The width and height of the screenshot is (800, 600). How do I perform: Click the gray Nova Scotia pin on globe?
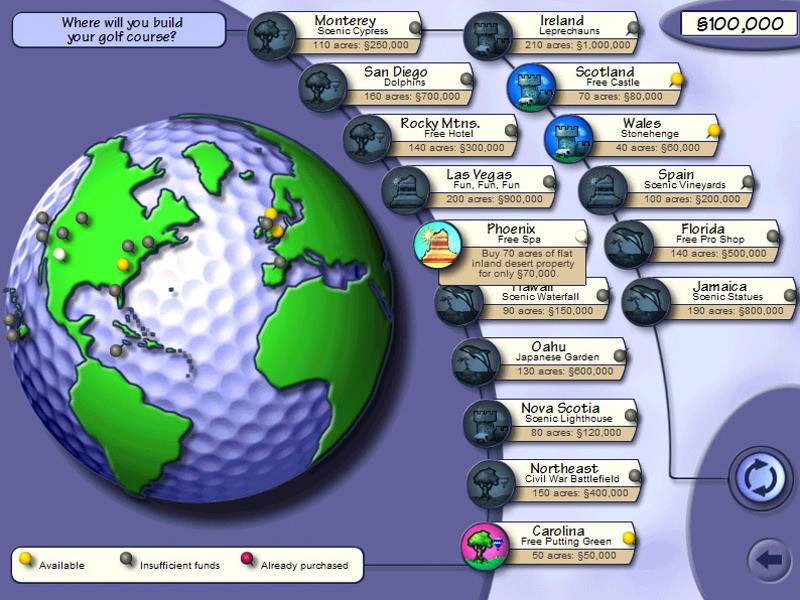click(148, 242)
